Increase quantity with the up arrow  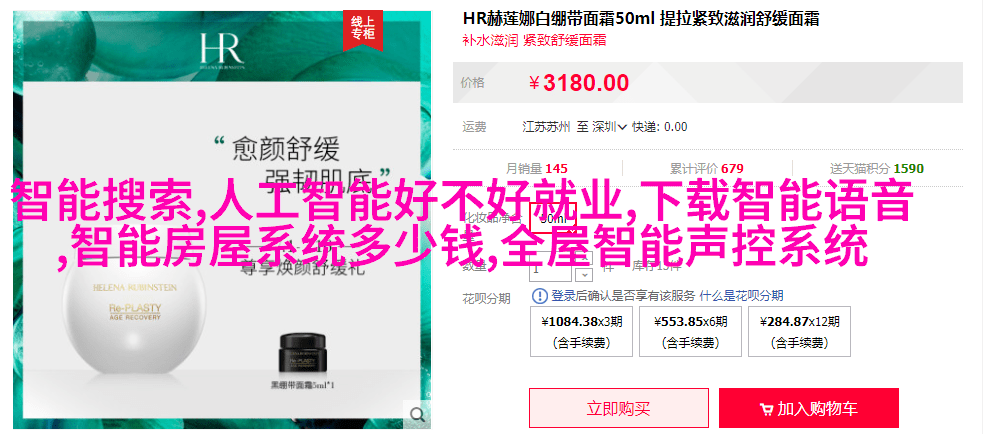pyautogui.click(x=584, y=259)
